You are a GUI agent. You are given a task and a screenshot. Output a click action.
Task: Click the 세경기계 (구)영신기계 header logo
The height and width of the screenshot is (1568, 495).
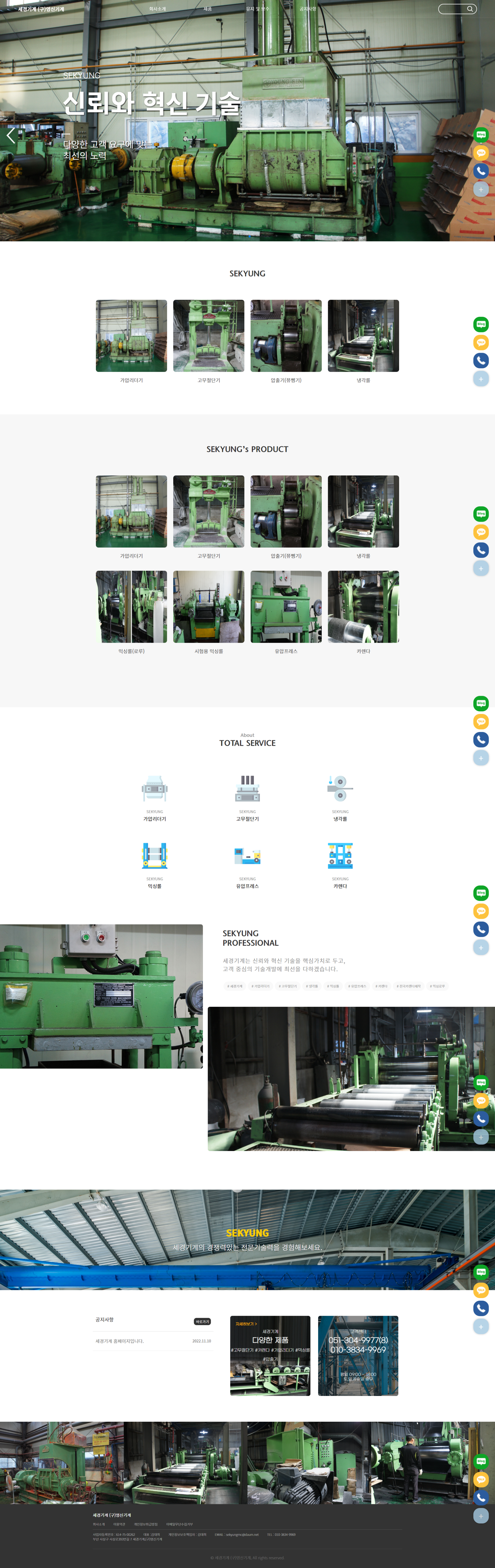pos(41,9)
